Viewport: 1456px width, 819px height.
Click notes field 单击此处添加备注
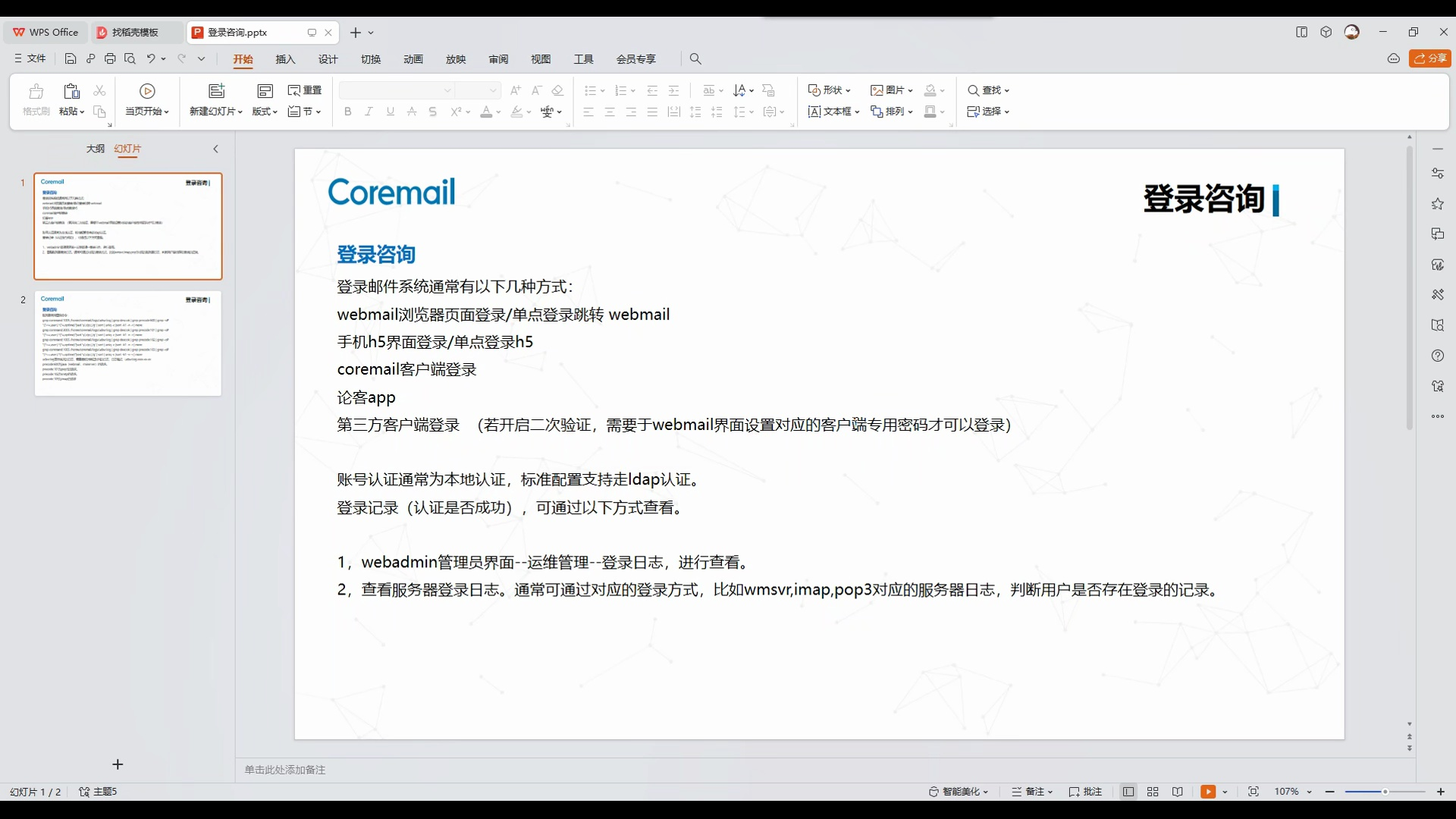[x=284, y=770]
